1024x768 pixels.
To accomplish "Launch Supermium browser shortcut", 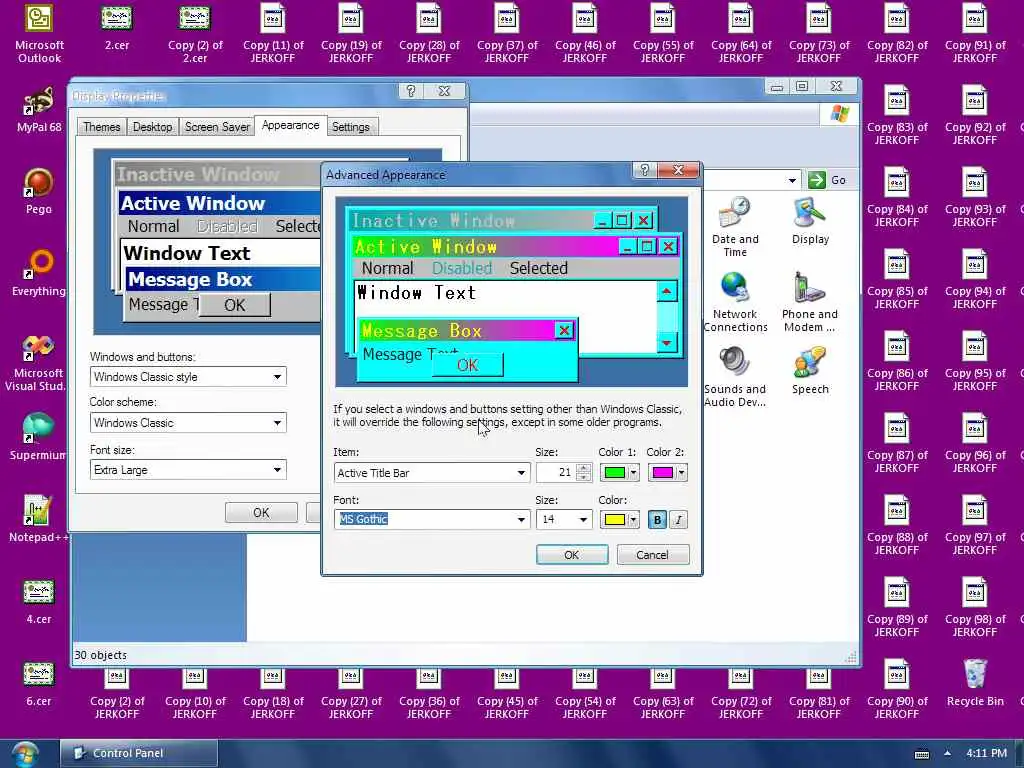I will pos(38,436).
